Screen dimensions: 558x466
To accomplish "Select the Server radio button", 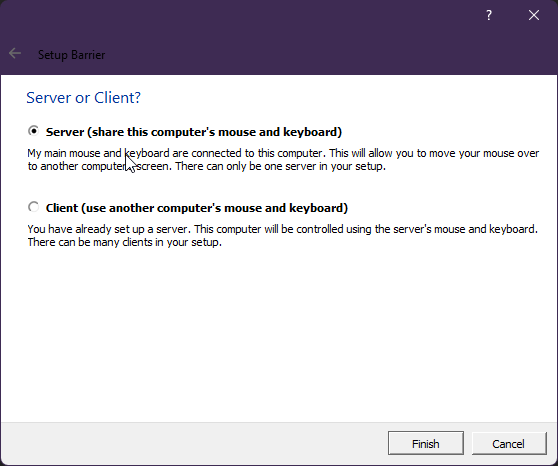I will [33, 131].
